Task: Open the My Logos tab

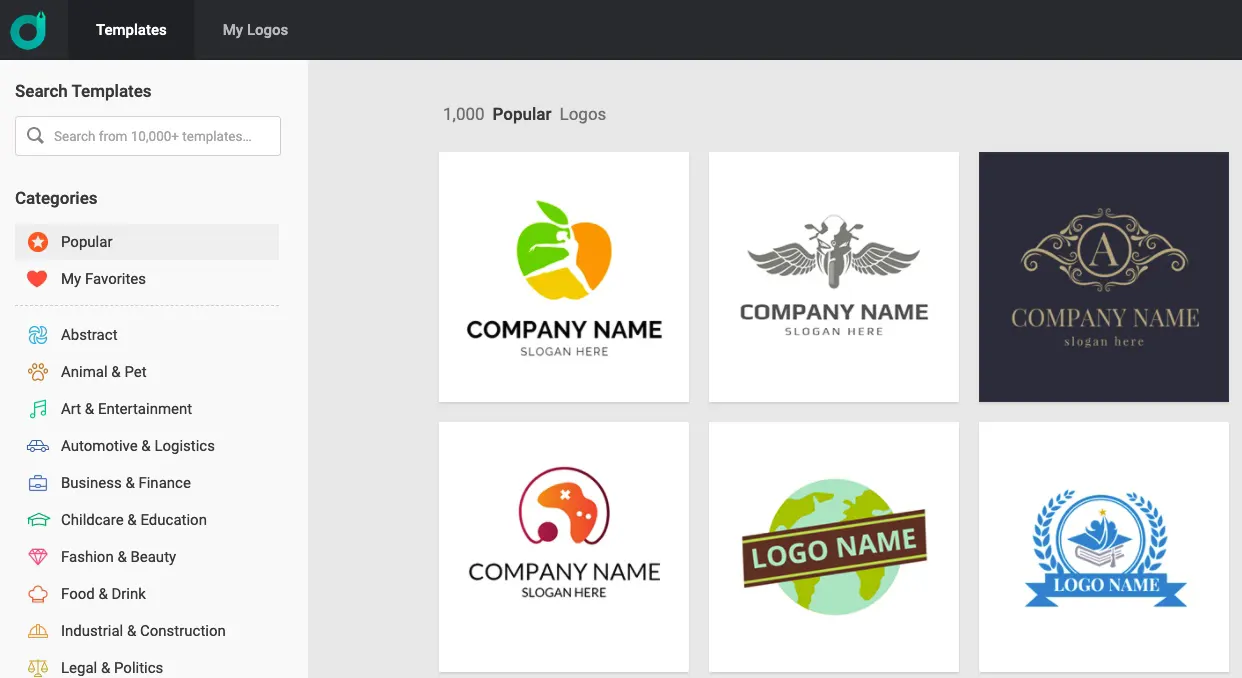Action: 255,30
